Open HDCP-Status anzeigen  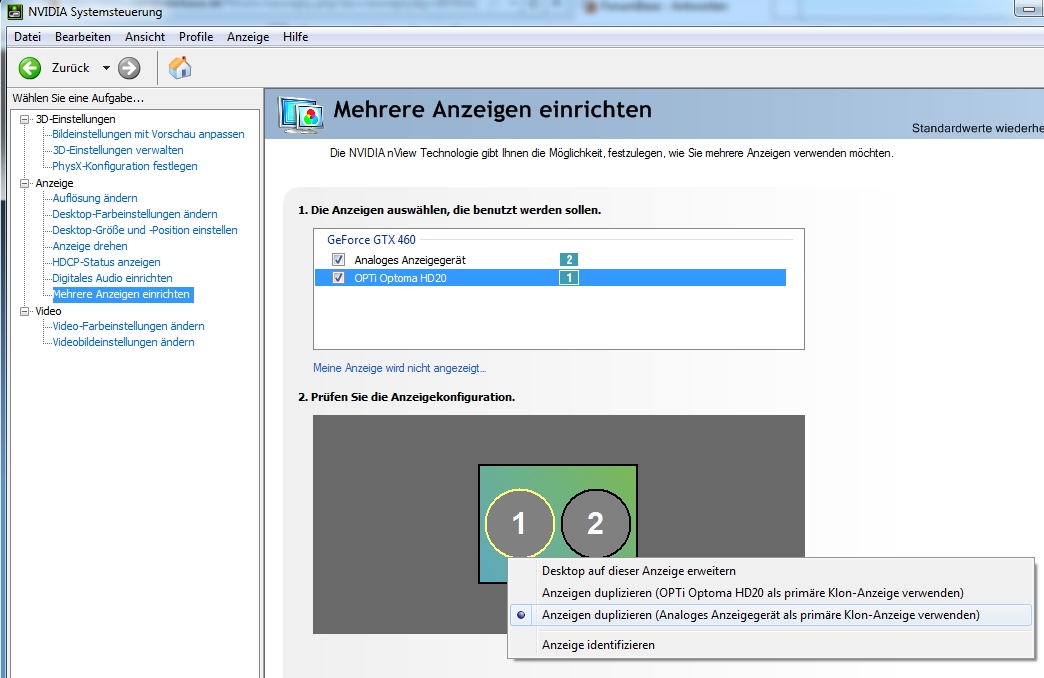106,262
